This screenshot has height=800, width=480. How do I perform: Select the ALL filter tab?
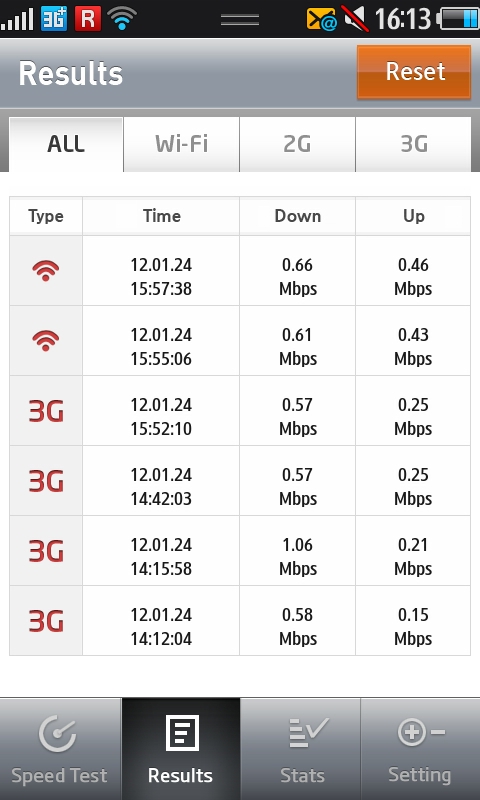(x=66, y=144)
